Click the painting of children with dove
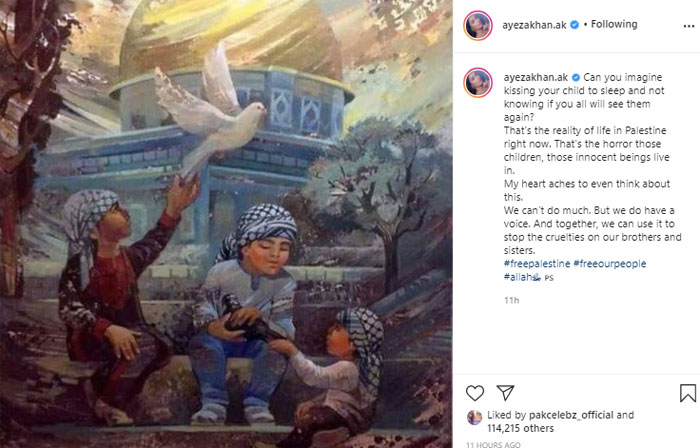This screenshot has height=448, width=700. point(226,224)
